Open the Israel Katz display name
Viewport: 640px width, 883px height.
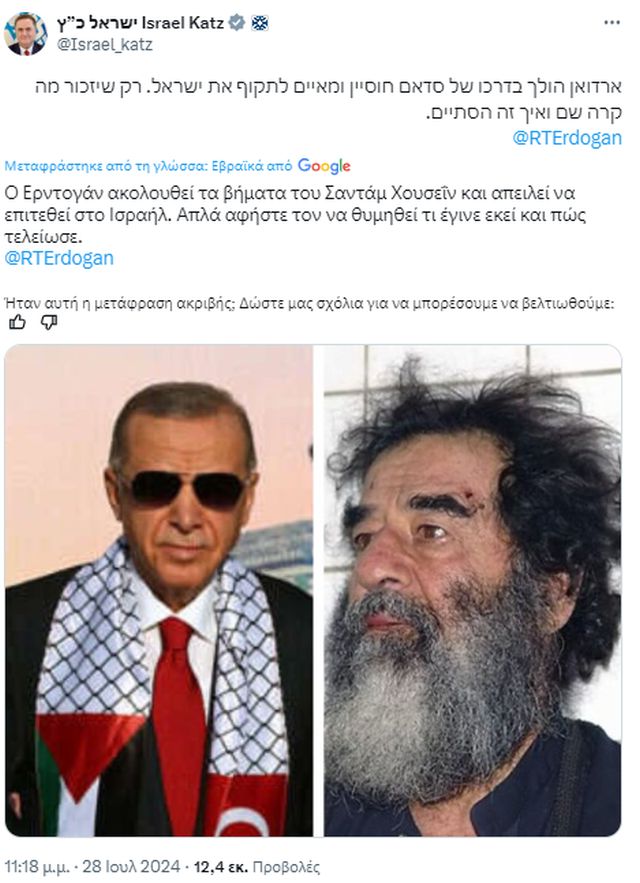point(140,23)
